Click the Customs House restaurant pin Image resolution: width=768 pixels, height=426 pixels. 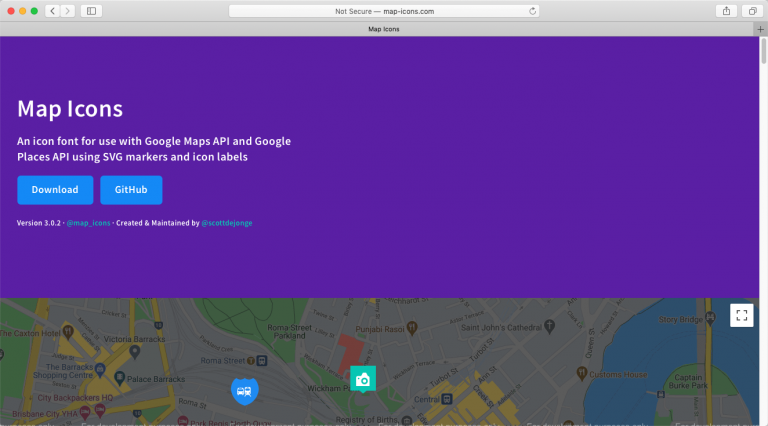coord(581,373)
